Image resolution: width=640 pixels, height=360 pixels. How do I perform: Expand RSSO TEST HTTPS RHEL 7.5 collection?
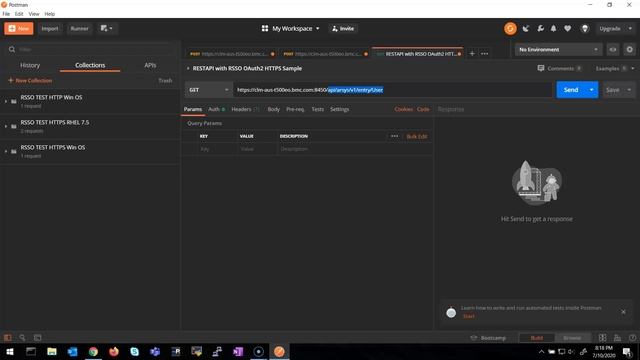tap(6, 126)
